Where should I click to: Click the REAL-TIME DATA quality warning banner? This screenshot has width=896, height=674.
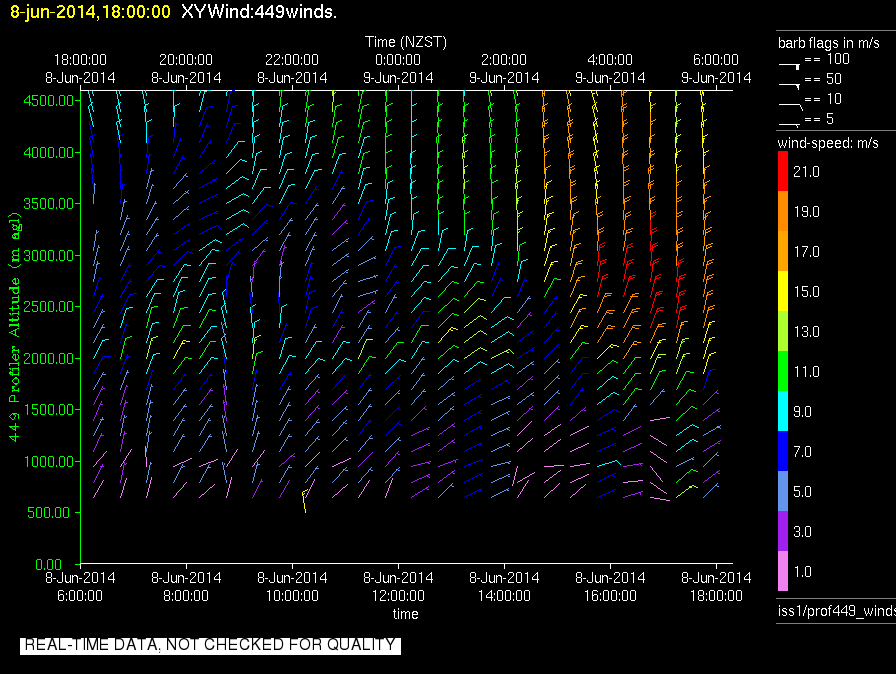(210, 645)
